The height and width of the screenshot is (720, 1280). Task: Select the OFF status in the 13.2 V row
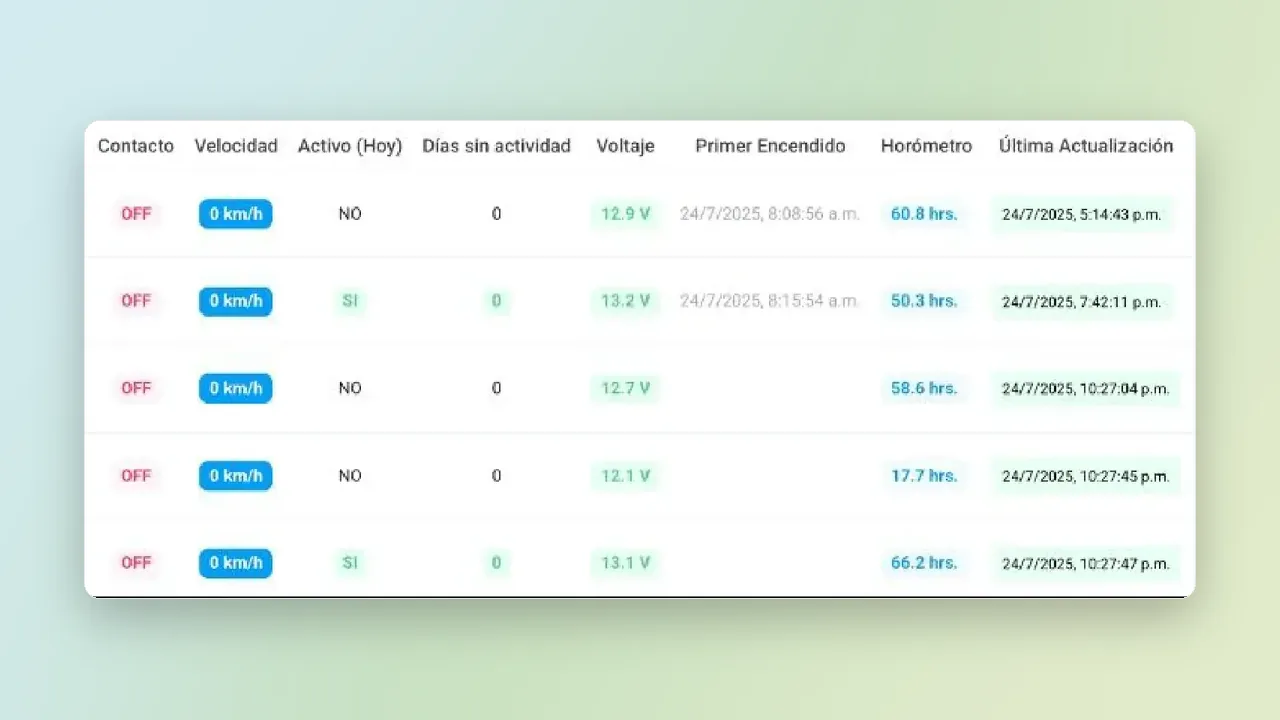point(136,301)
